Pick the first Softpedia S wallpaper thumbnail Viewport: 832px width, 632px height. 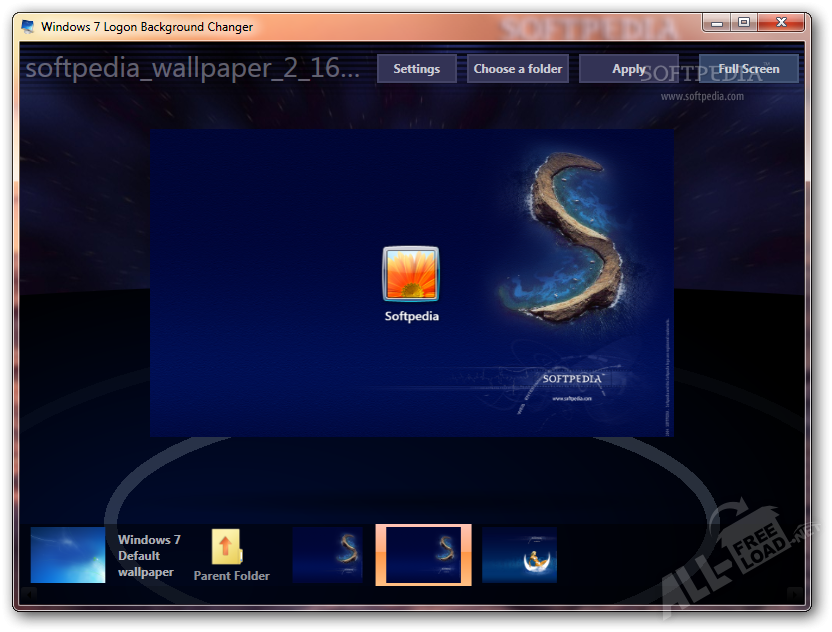[328, 555]
